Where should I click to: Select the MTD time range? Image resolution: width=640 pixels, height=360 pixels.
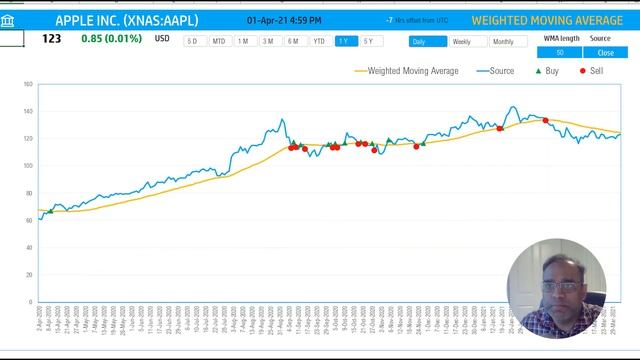coord(220,41)
